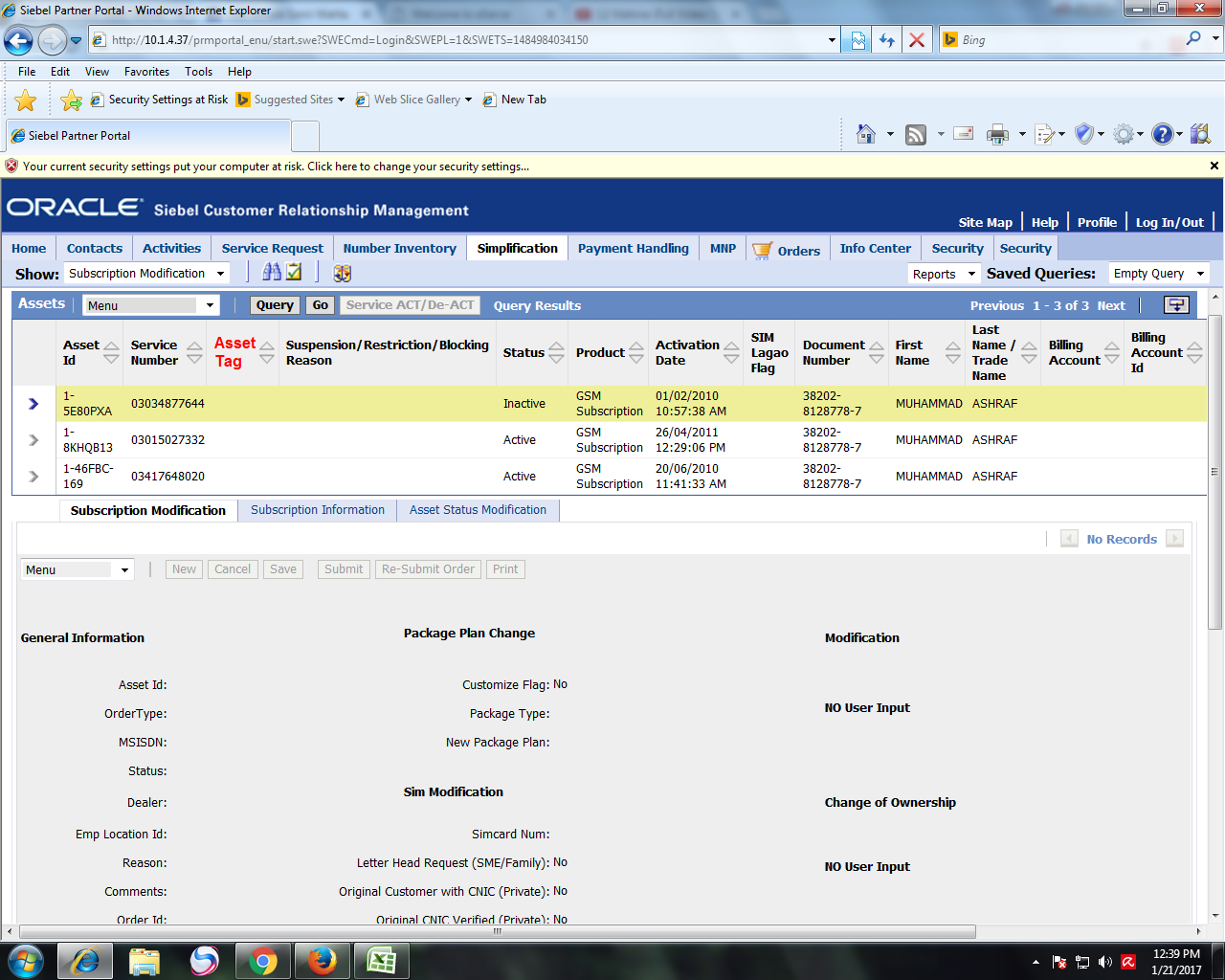Open Chrome from the taskbar
This screenshot has width=1225, height=980.
(x=263, y=961)
